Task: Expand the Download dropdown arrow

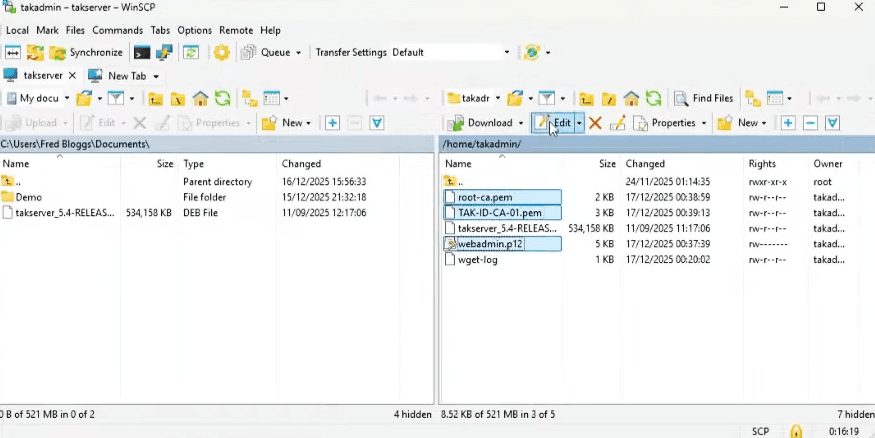Action: tap(521, 123)
